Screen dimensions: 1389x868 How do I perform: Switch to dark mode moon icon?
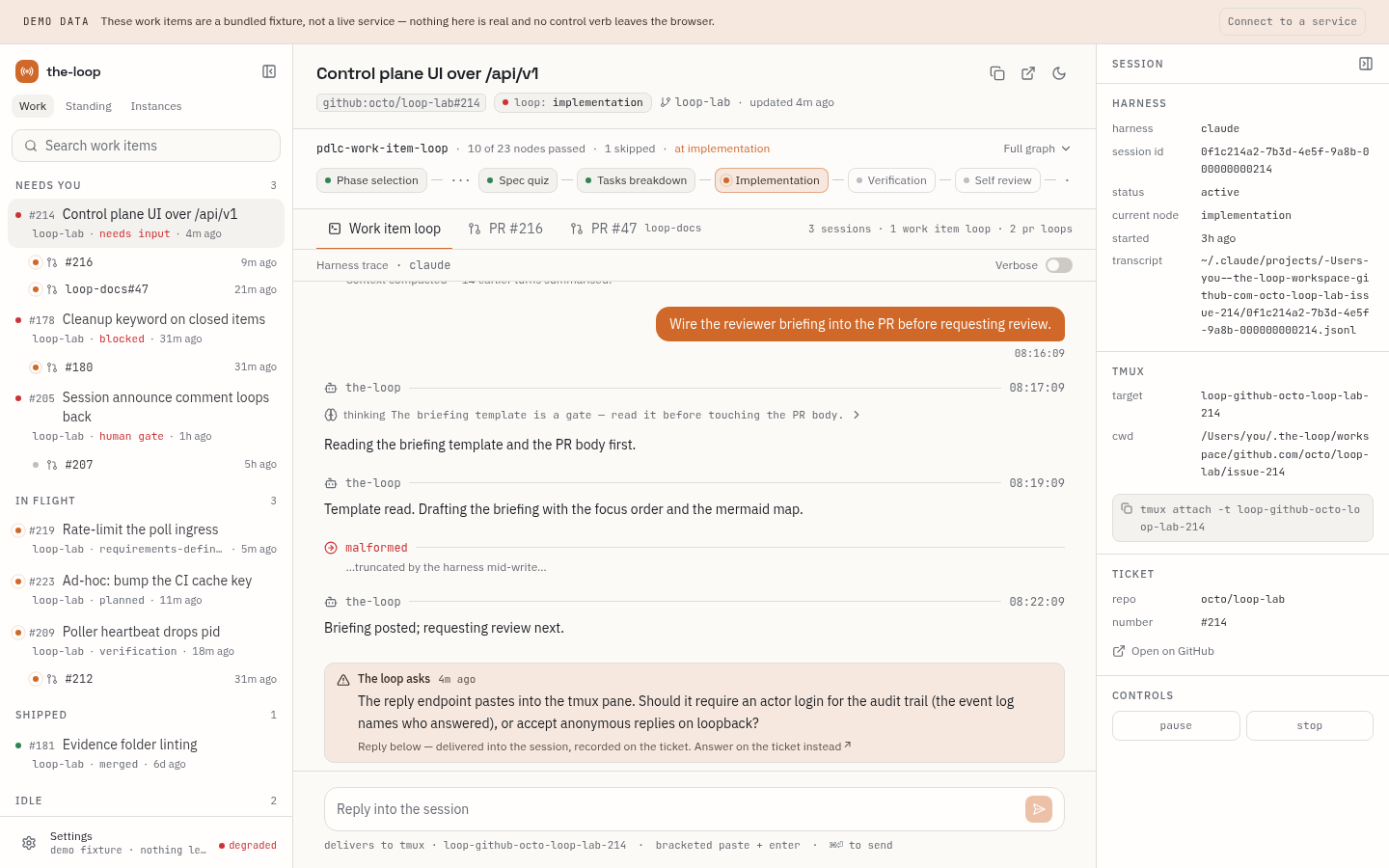coord(1059,73)
